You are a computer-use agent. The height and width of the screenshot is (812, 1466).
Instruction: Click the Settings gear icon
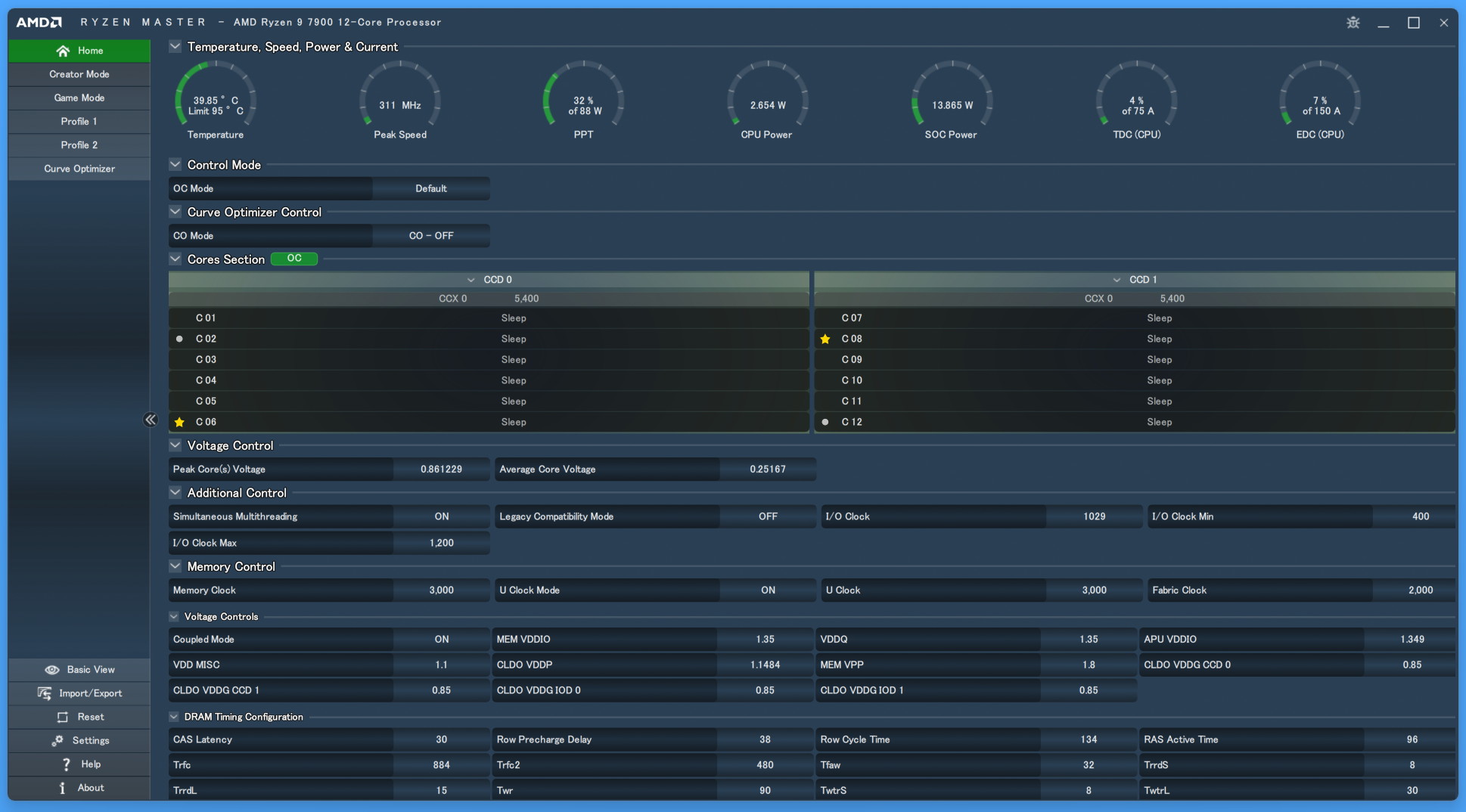(x=57, y=741)
